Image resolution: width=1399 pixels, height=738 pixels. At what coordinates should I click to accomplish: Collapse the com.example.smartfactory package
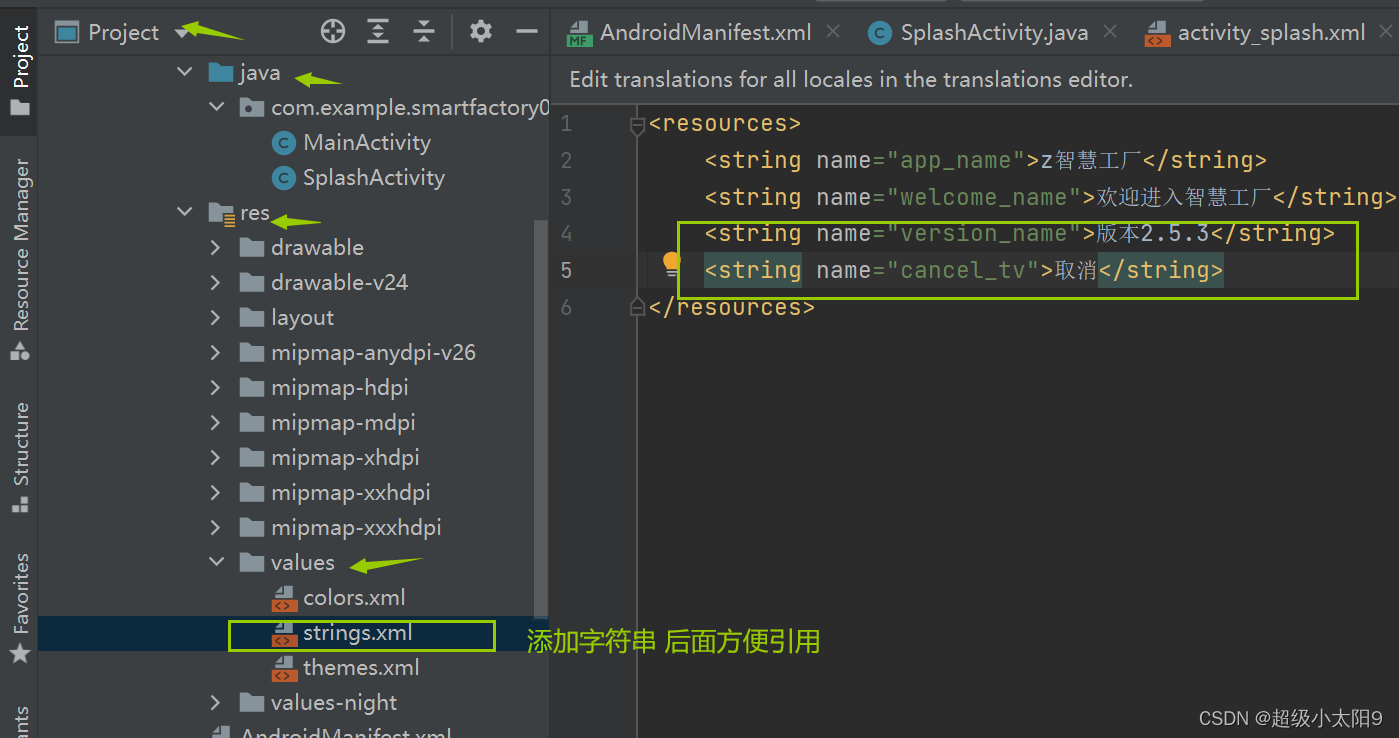[217, 108]
